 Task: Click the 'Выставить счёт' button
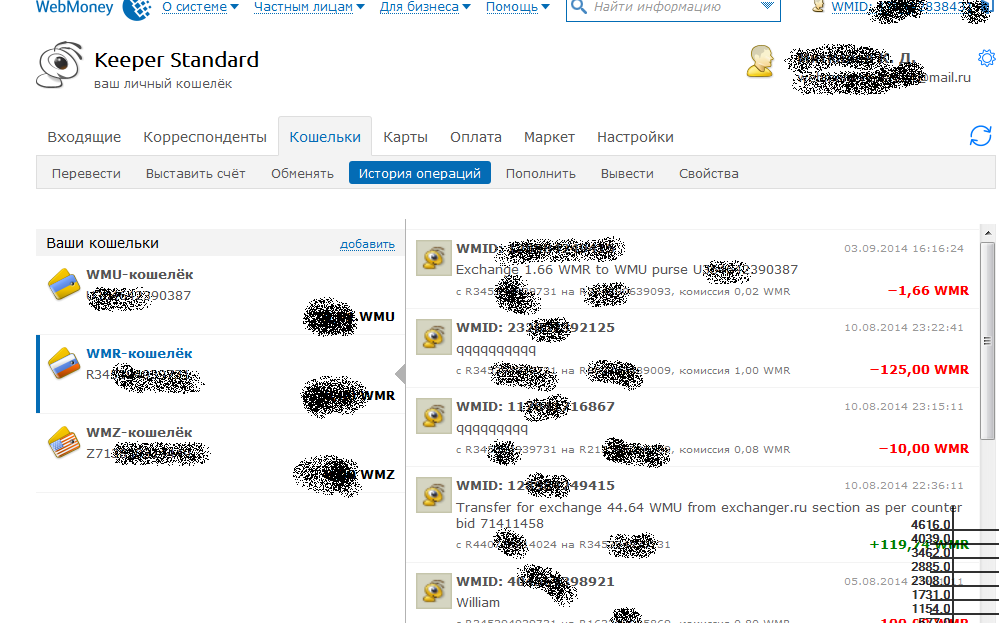click(195, 173)
